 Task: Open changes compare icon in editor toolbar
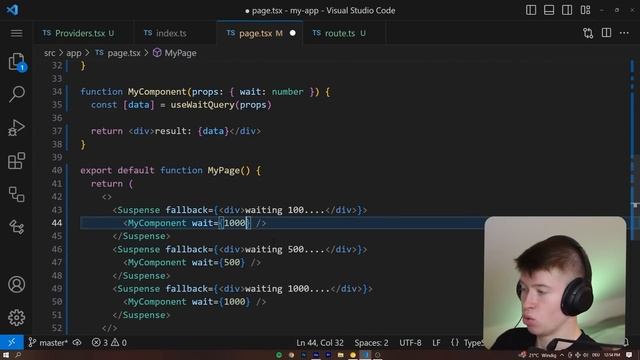(588, 33)
